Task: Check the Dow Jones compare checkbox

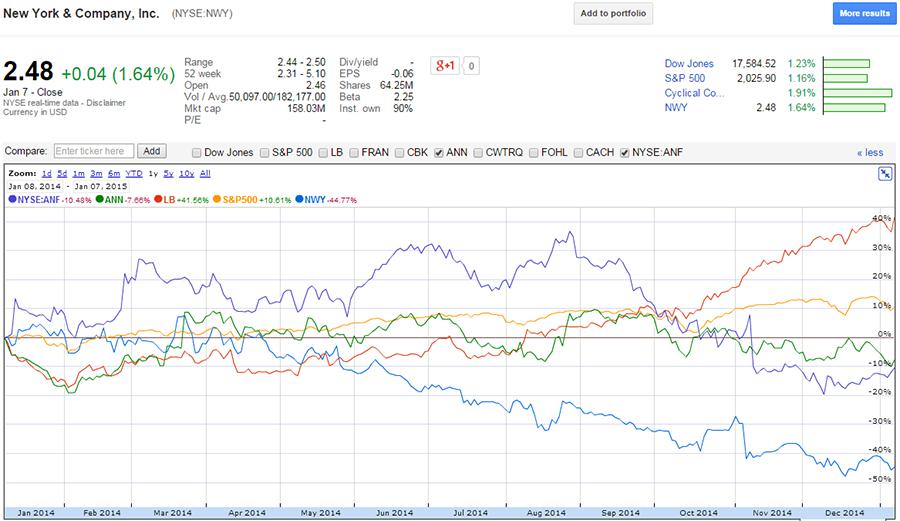Action: pos(197,153)
